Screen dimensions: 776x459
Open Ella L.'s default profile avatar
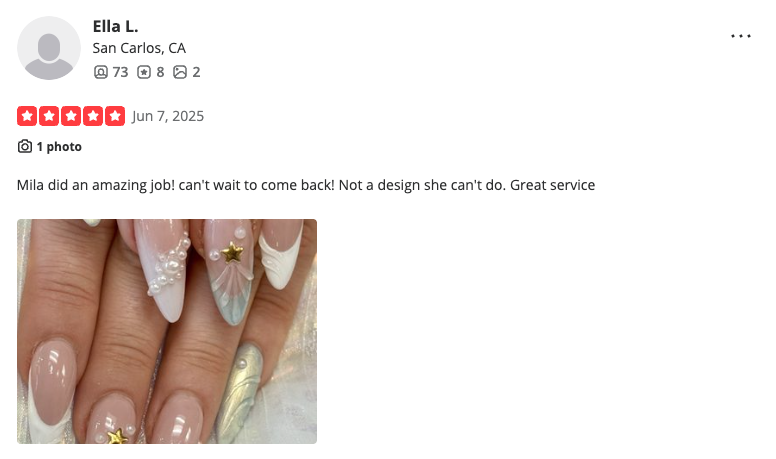click(49, 48)
